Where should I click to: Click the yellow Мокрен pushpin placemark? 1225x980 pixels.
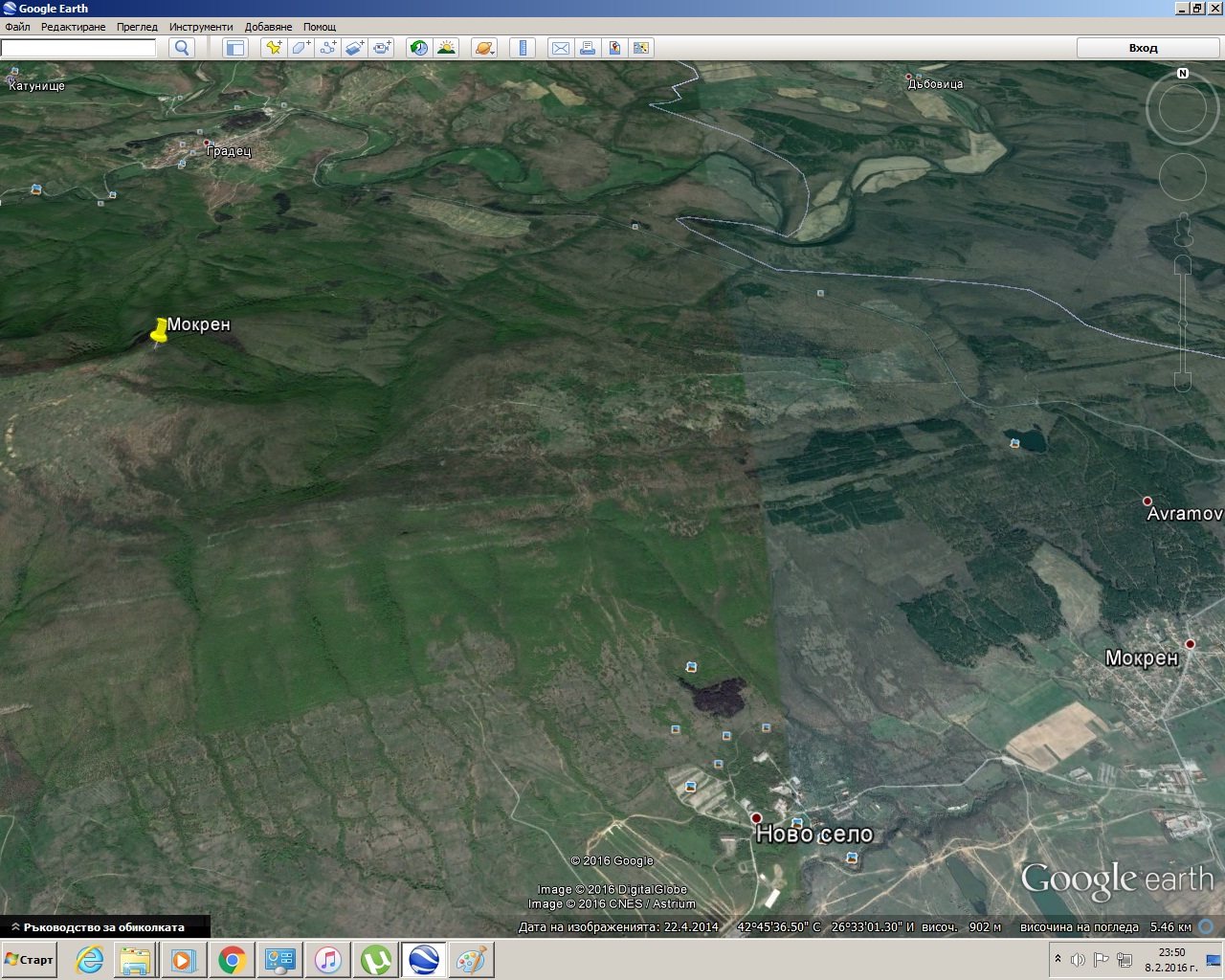click(159, 331)
